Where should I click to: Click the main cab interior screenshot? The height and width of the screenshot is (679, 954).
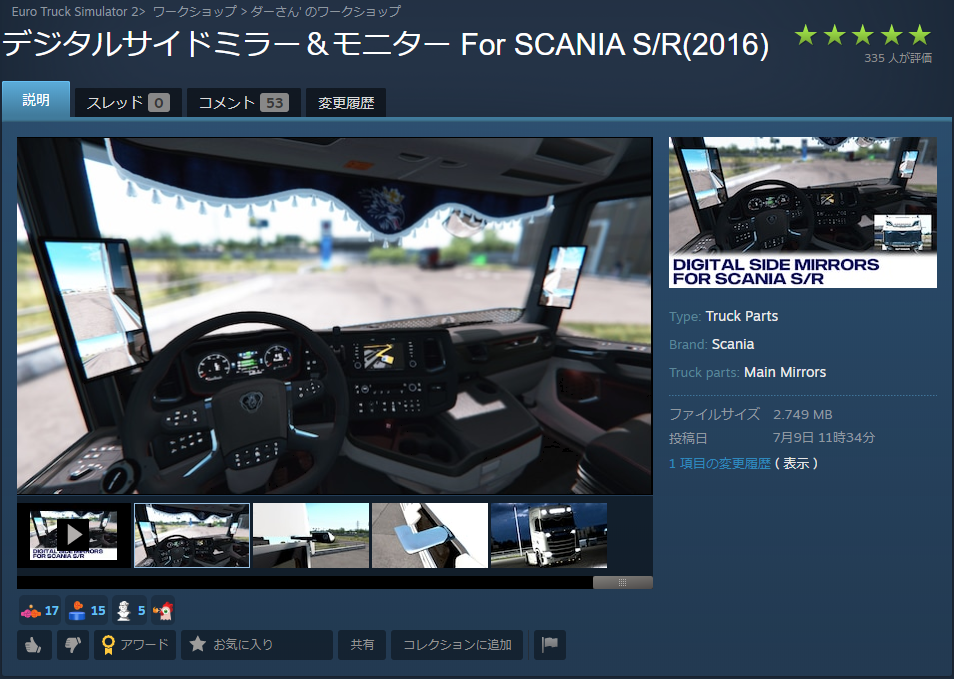click(335, 316)
